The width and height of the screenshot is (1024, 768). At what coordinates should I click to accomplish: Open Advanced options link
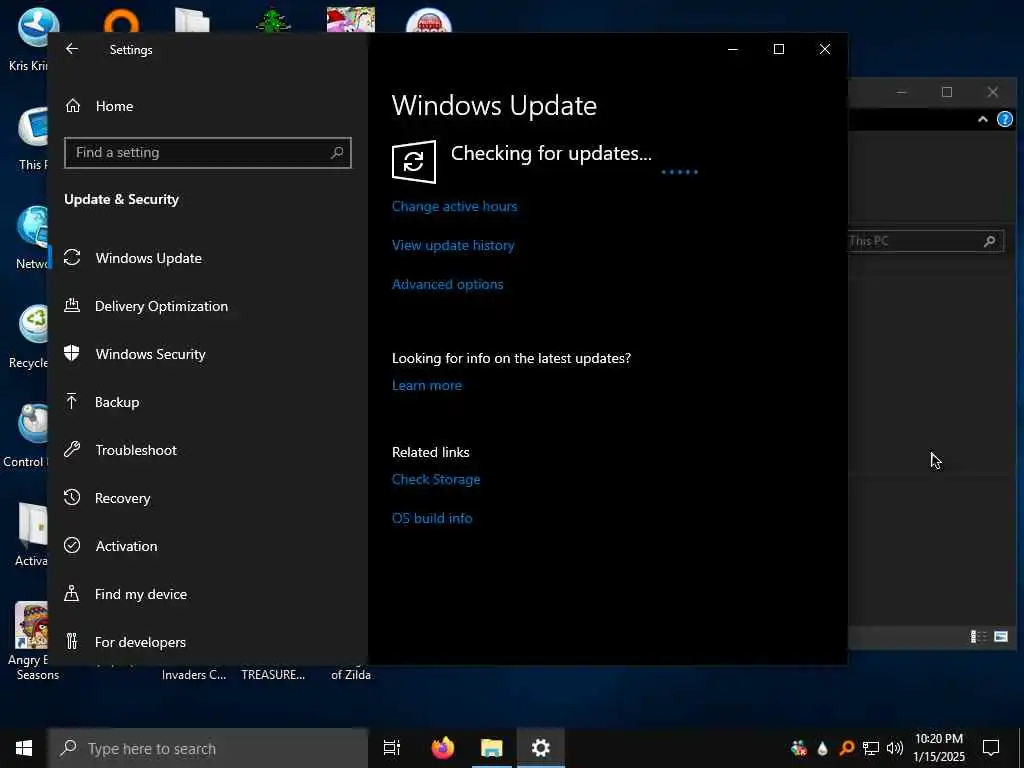click(447, 285)
